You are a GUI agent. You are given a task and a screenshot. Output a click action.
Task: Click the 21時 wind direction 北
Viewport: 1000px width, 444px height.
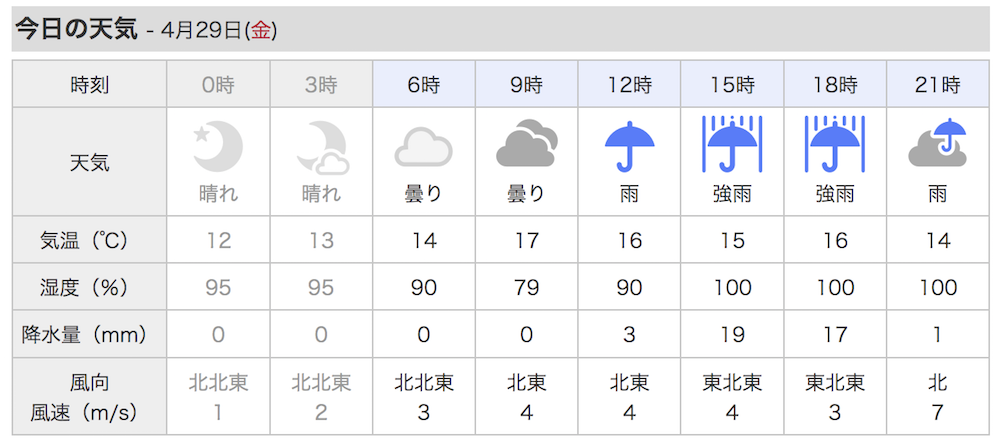coord(938,383)
